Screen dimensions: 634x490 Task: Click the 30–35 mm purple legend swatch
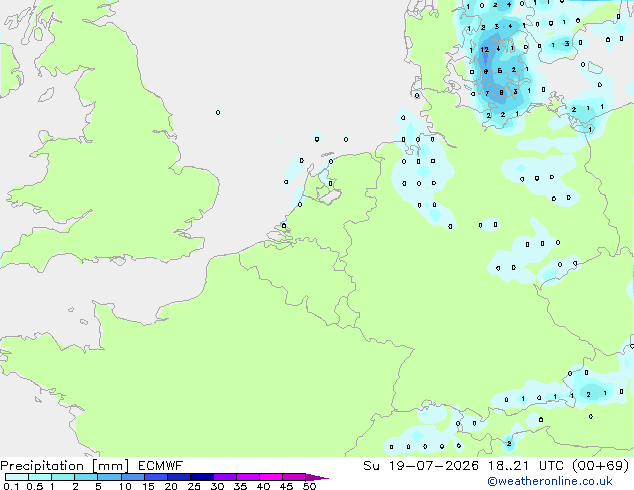tap(224, 477)
